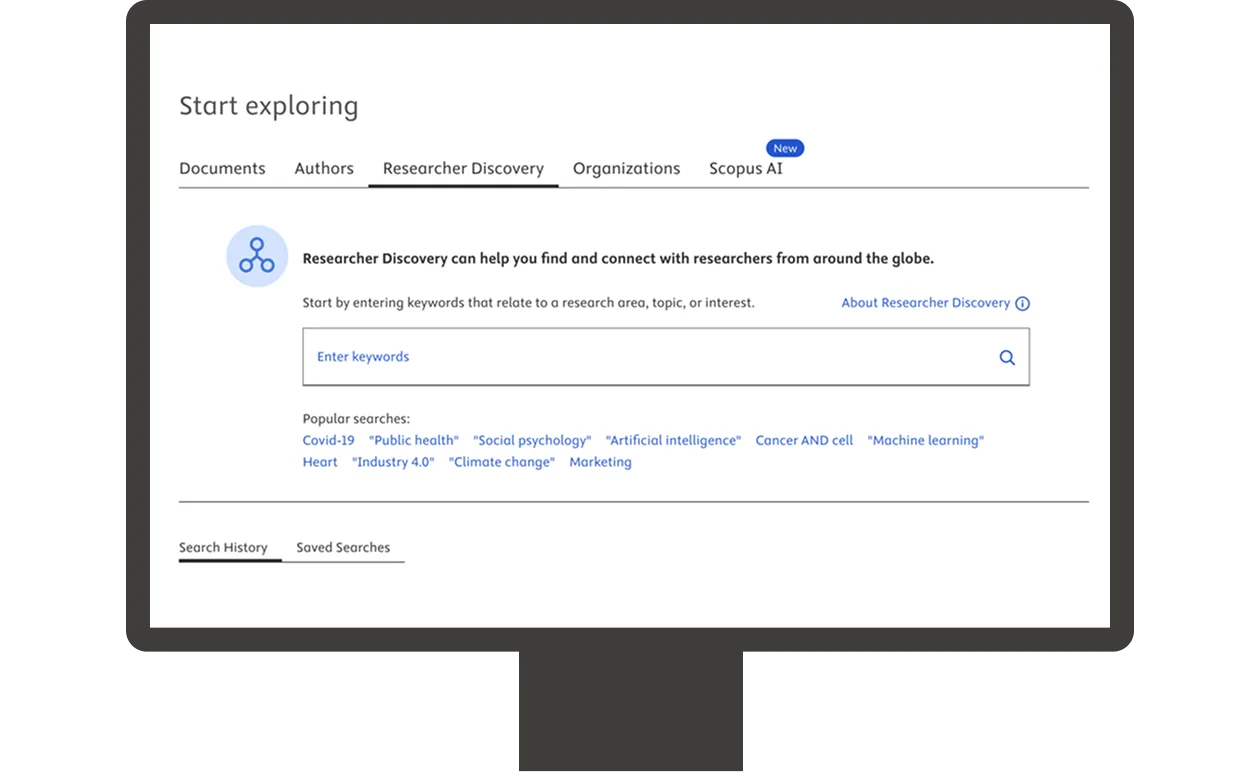Click the New badge above Scopus AI
Viewport: 1260px width, 772px height.
[x=784, y=147]
